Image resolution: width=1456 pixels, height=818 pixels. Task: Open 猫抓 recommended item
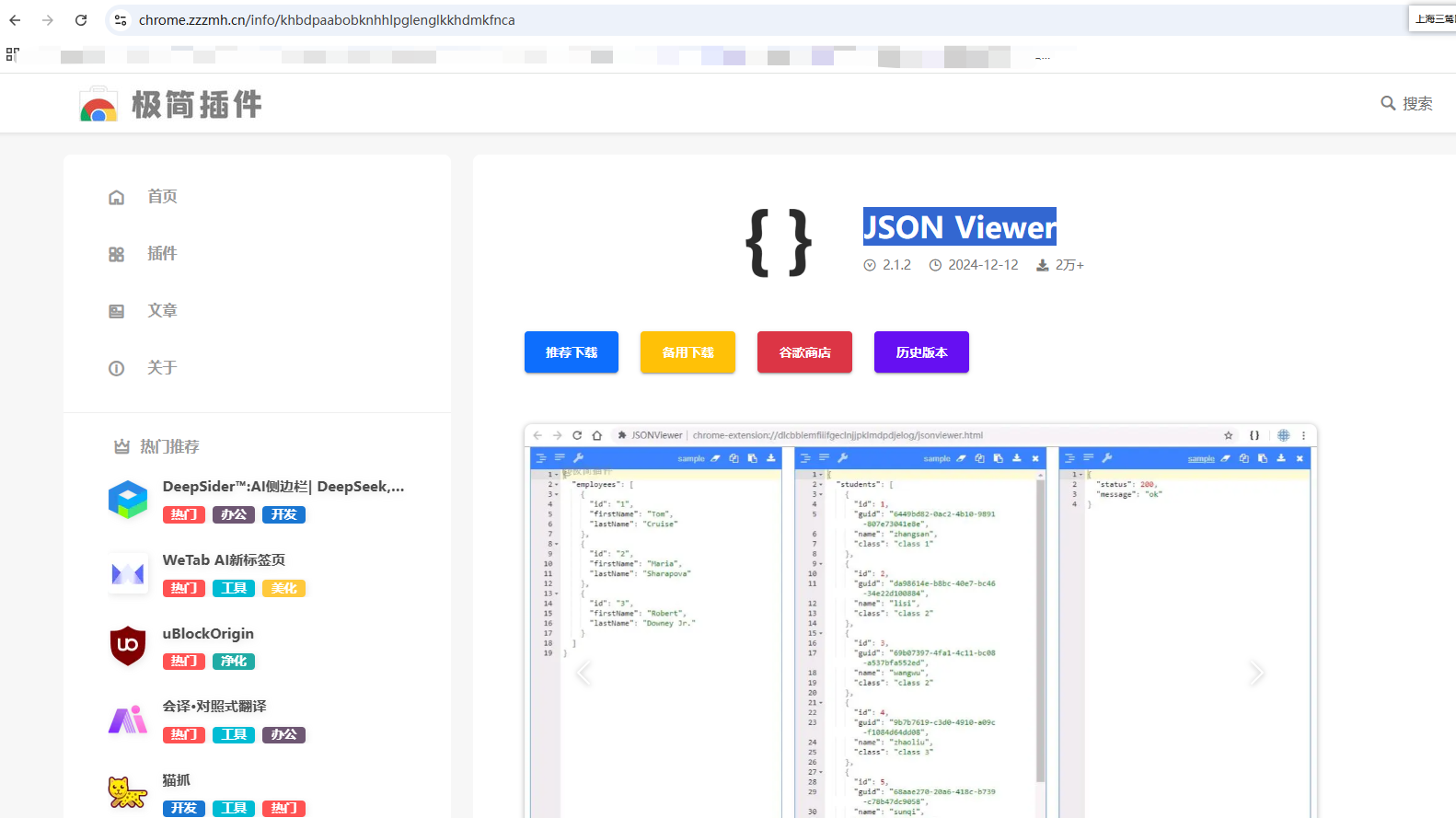click(x=177, y=780)
